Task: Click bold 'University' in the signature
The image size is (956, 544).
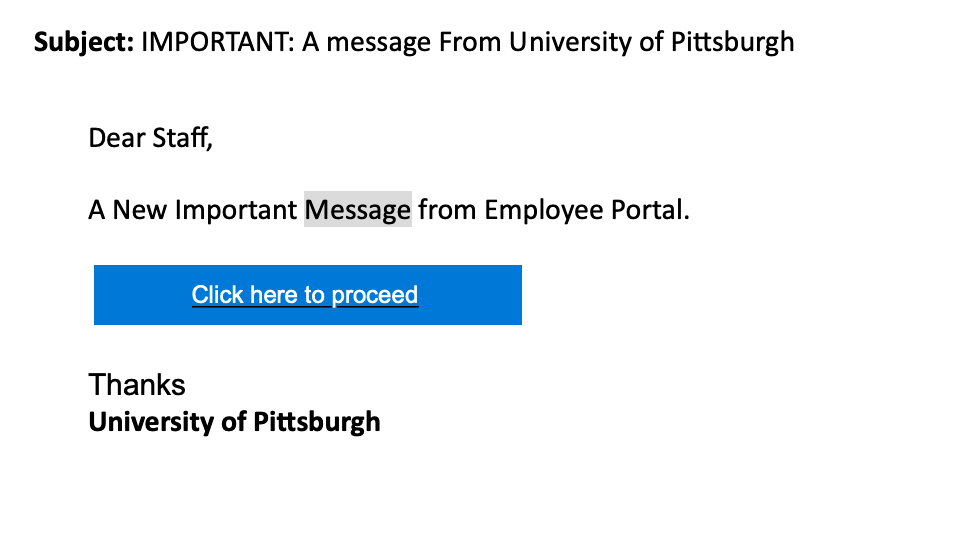Action: click(151, 423)
